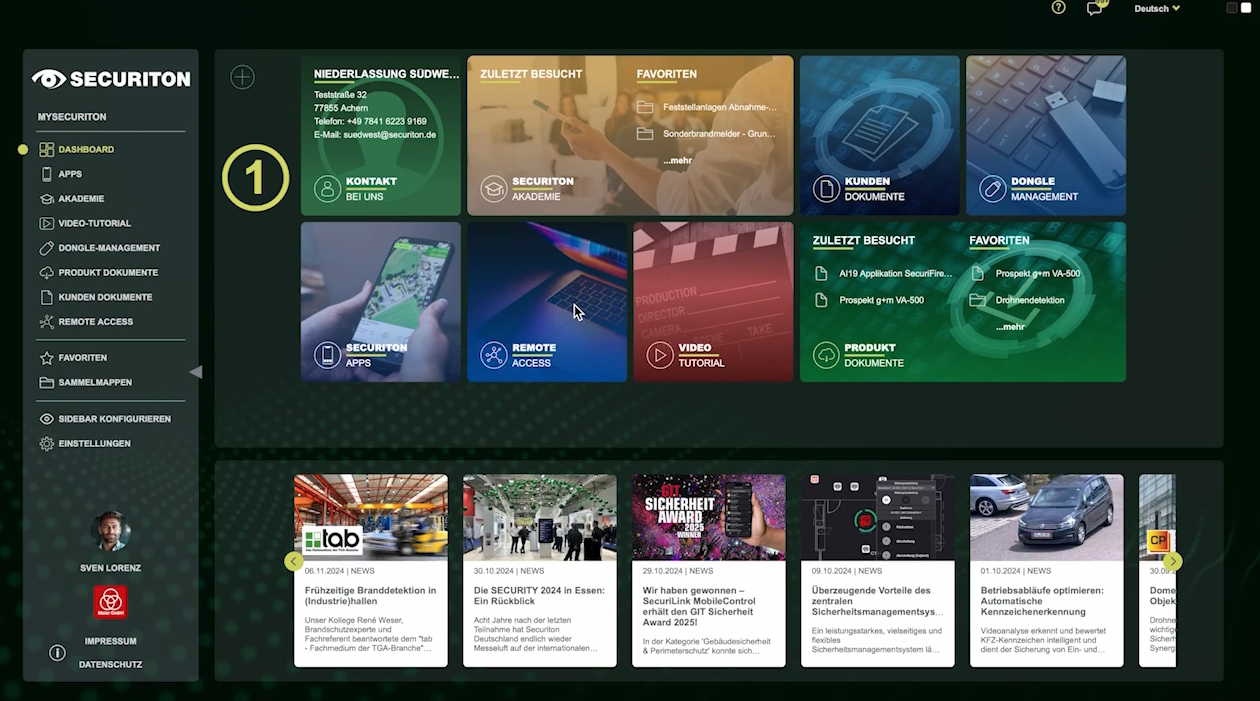Click the info icon near Impressum
Screen dimensions: 1260x701
point(57,653)
